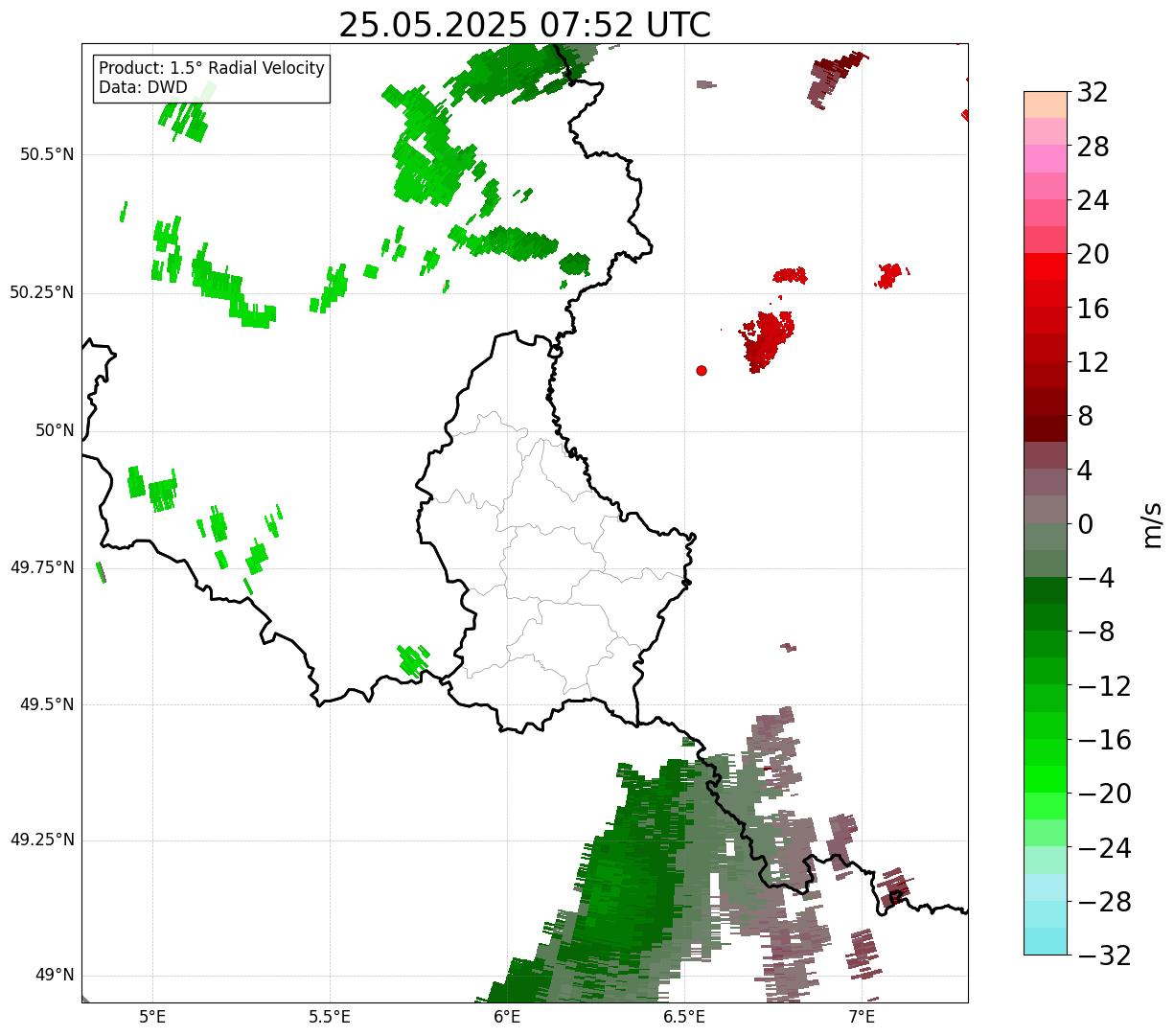This screenshot has height=1036, width=1174.
Task: Click the 50°N latitude label
Action: coord(55,430)
